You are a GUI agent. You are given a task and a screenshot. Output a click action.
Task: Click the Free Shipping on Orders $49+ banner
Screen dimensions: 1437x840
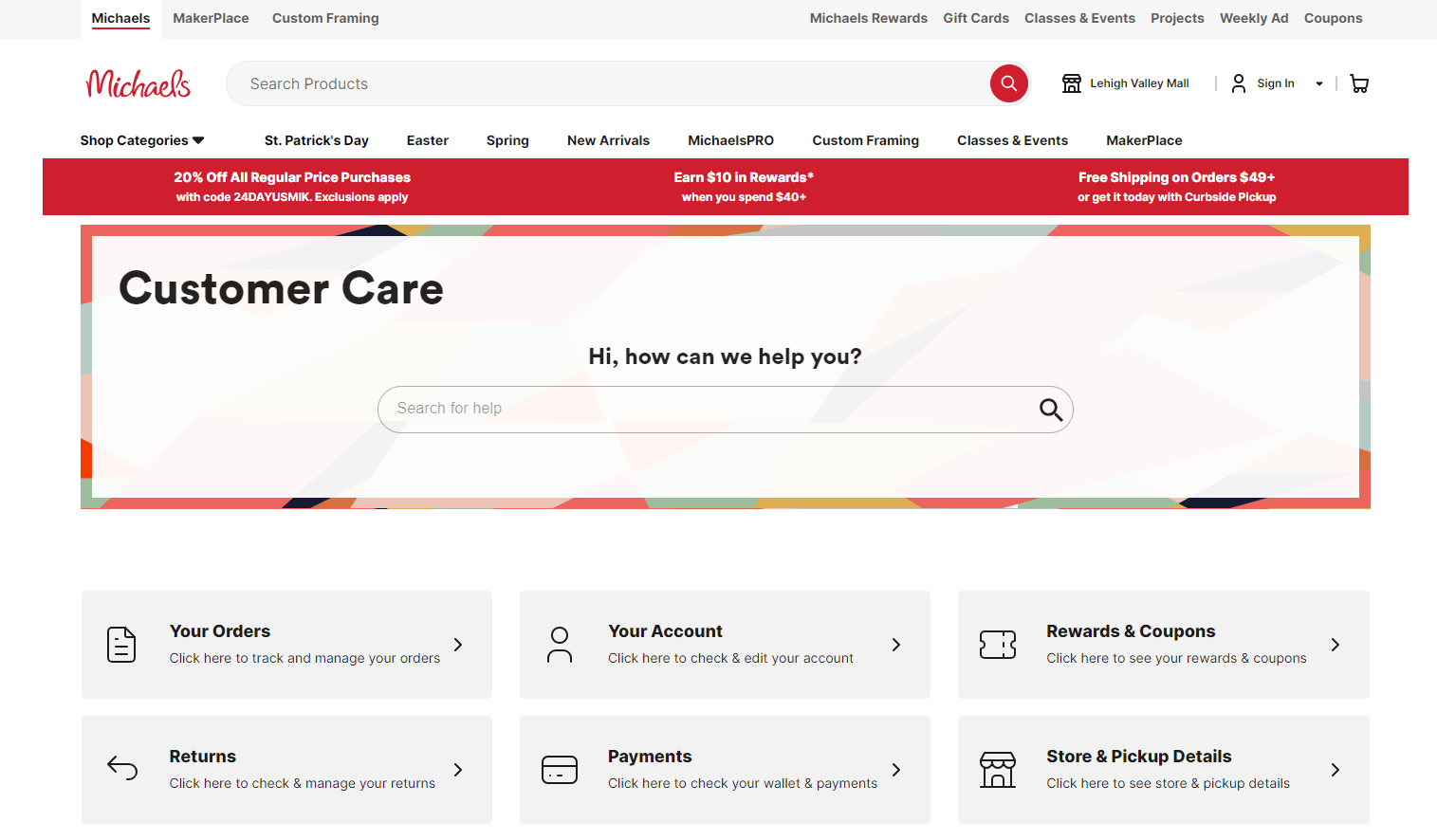pos(1176,187)
